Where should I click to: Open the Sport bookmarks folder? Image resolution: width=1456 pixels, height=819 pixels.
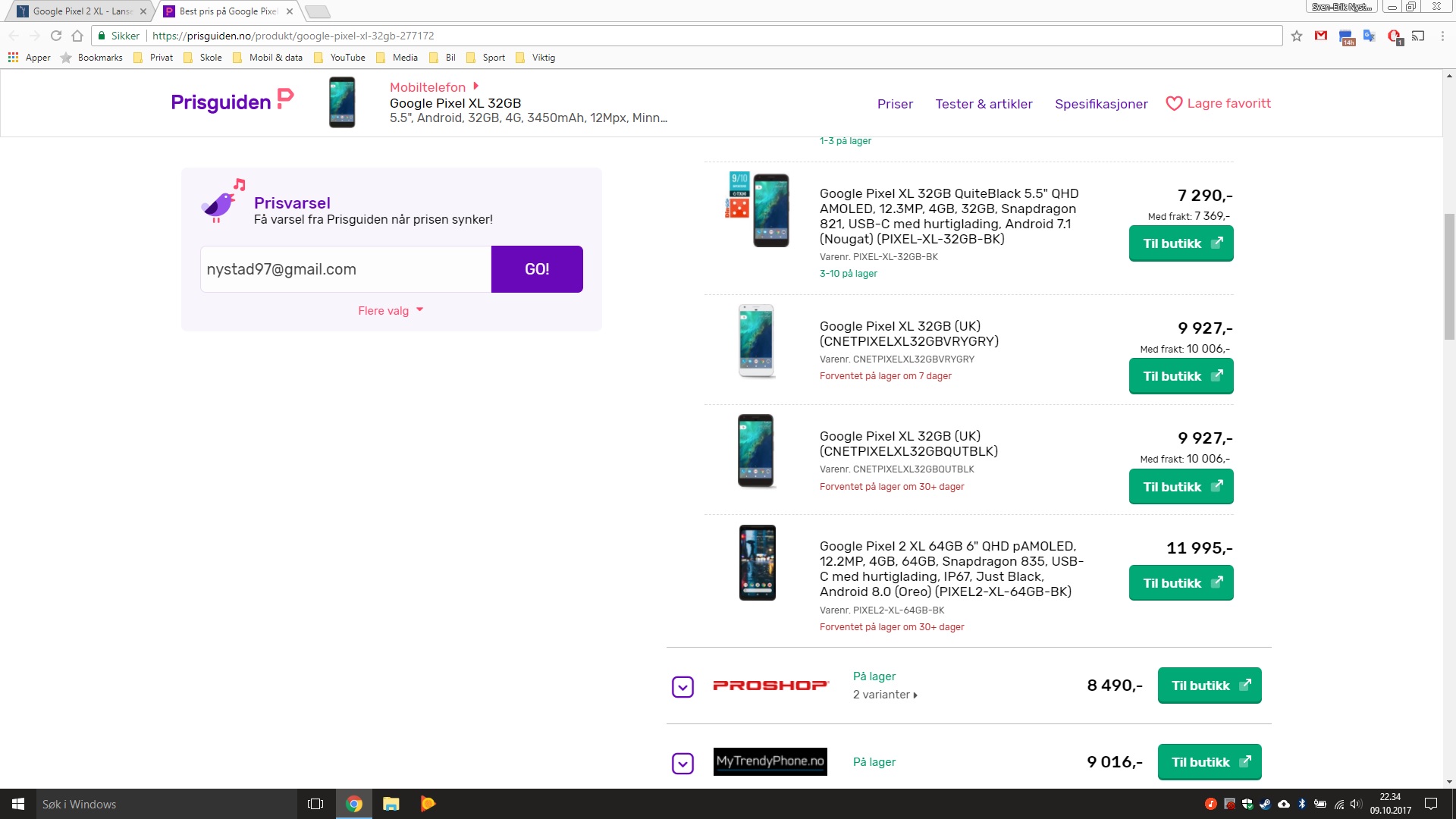(x=485, y=57)
